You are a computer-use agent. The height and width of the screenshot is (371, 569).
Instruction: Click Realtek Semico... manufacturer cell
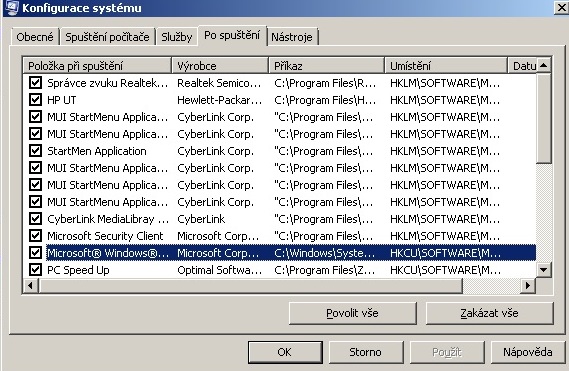(x=219, y=83)
